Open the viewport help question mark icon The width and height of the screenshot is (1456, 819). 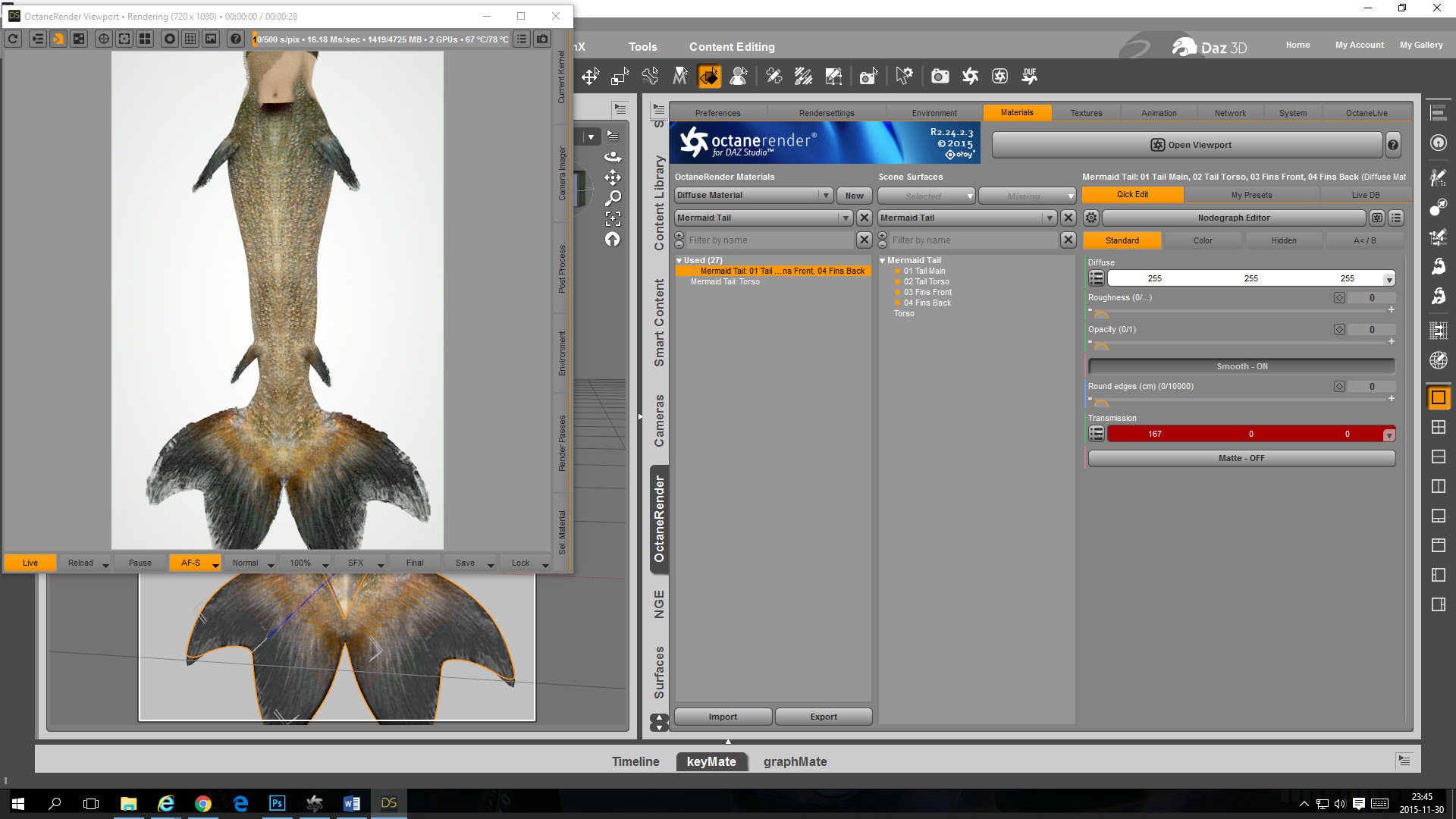point(236,39)
